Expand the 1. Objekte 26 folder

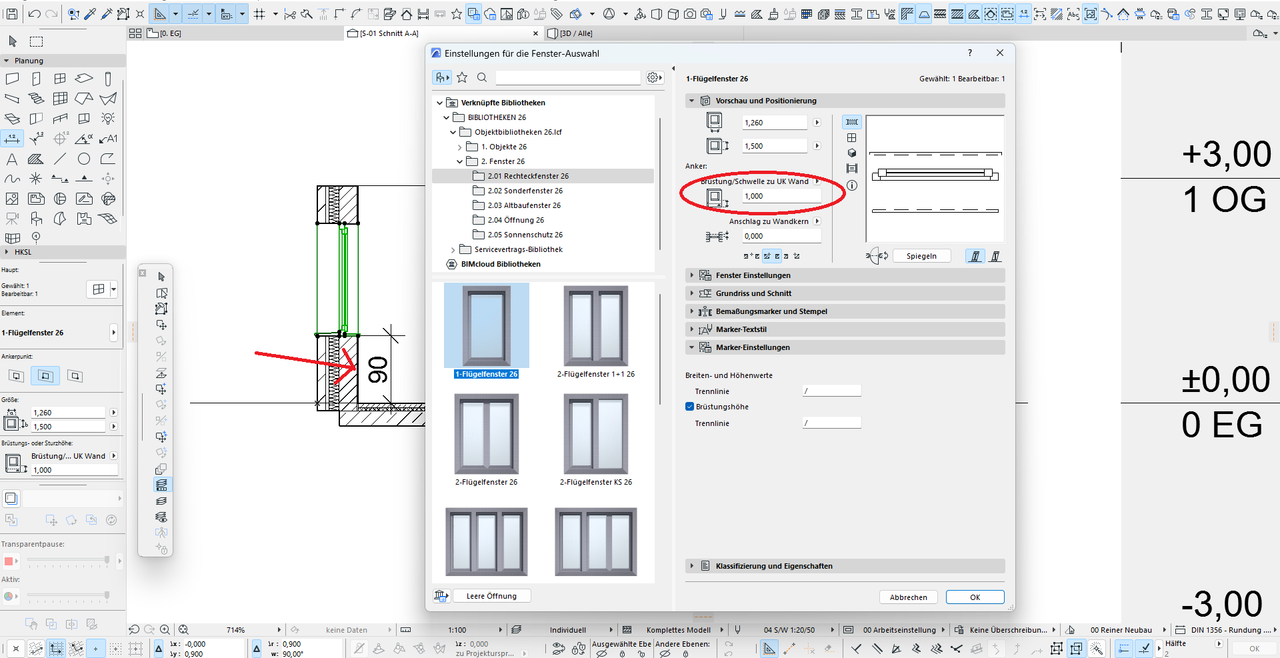459,146
